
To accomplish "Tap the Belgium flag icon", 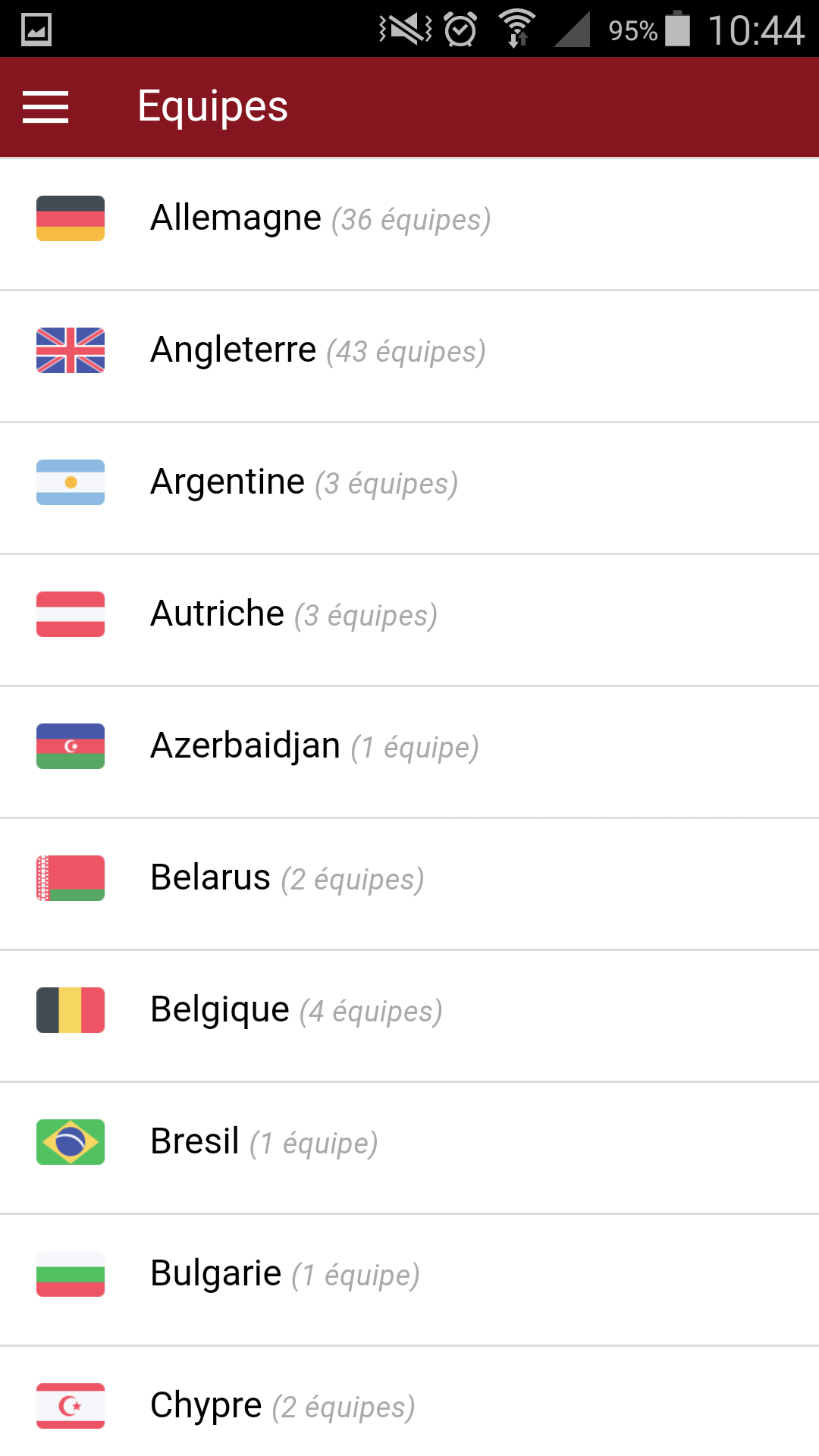I will pos(71,1010).
